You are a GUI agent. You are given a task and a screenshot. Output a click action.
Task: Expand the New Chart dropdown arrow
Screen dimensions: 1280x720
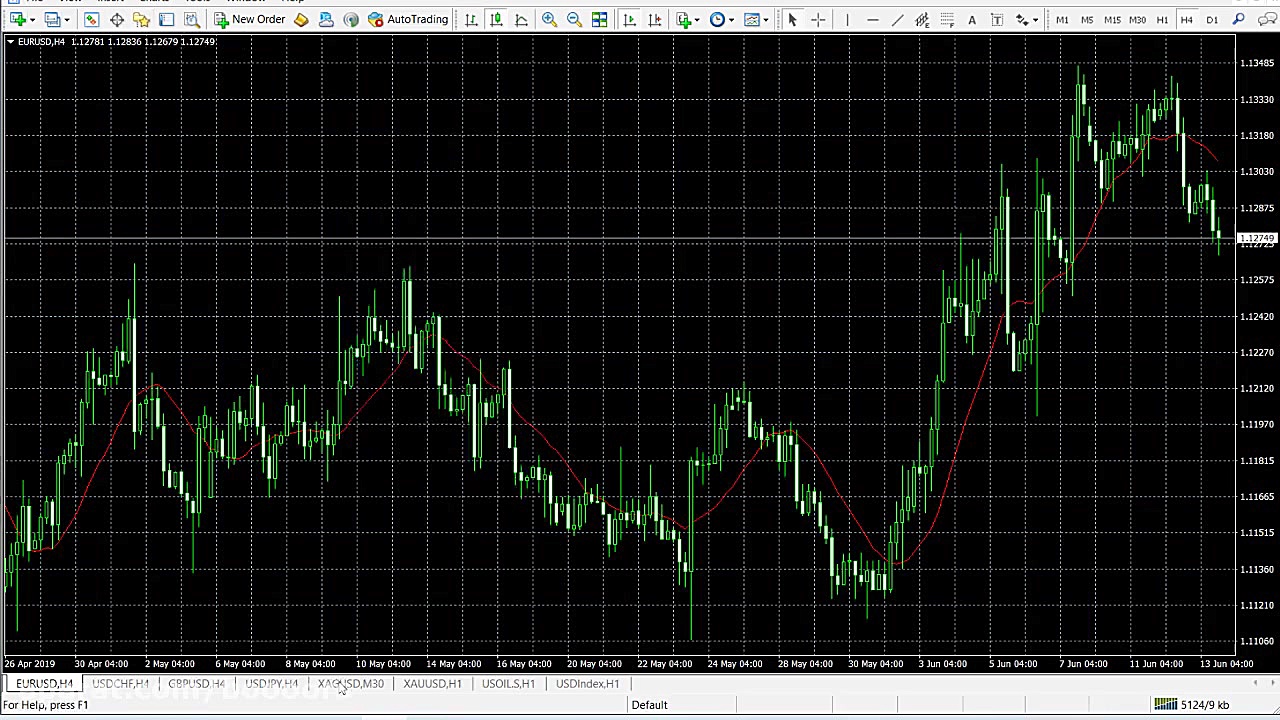(32, 19)
